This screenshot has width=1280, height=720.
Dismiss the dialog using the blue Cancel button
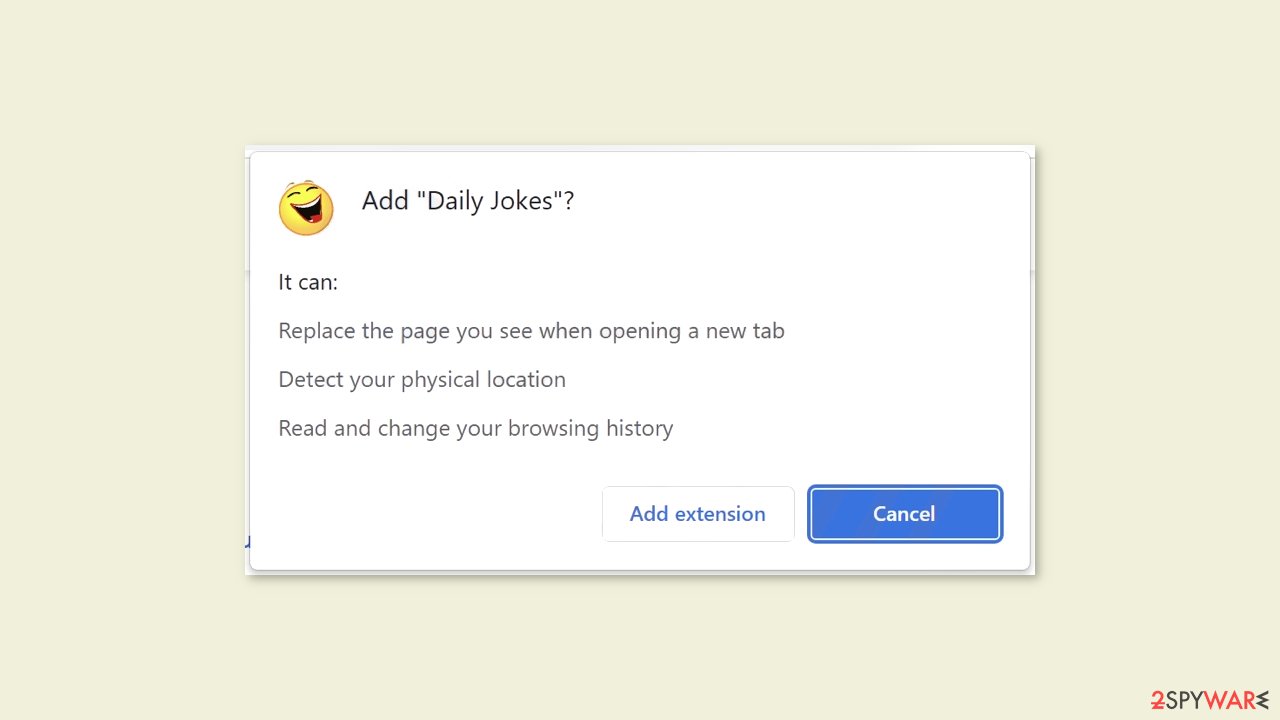(905, 514)
